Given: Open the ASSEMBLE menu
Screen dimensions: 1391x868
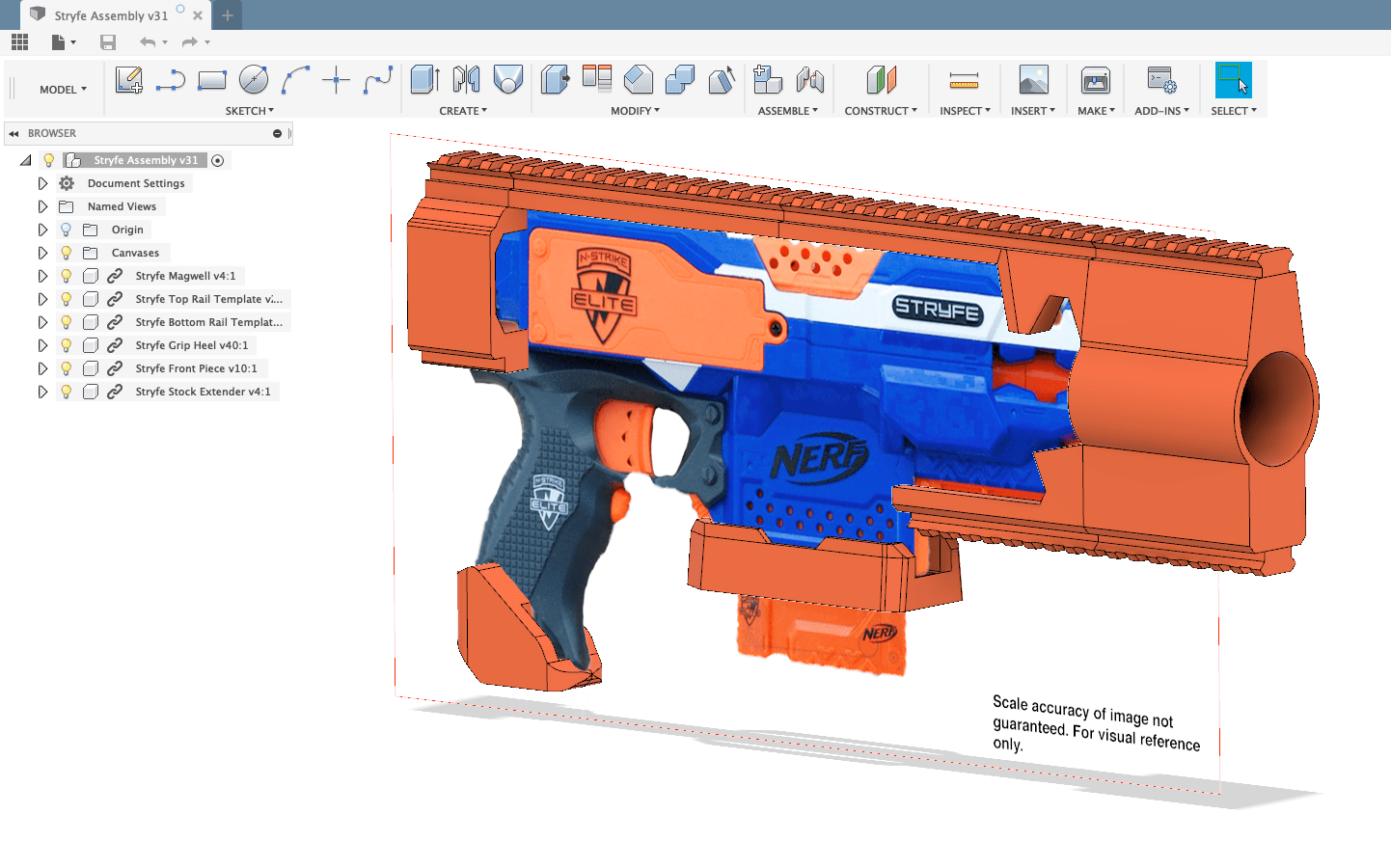Looking at the screenshot, I should tap(788, 111).
